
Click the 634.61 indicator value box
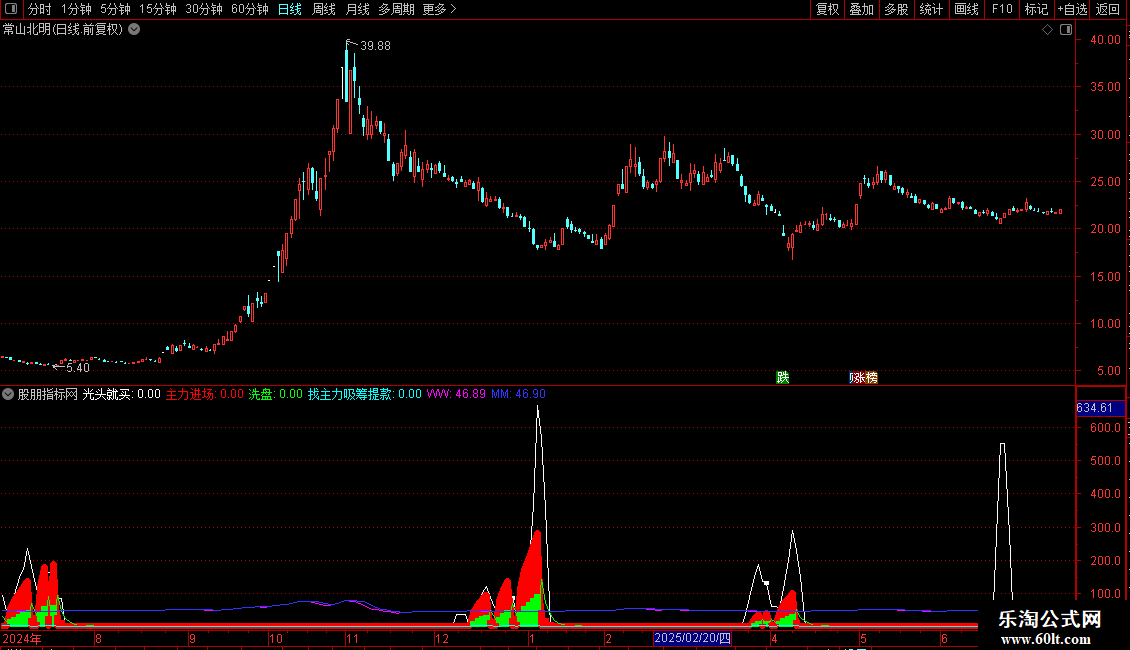1100,408
